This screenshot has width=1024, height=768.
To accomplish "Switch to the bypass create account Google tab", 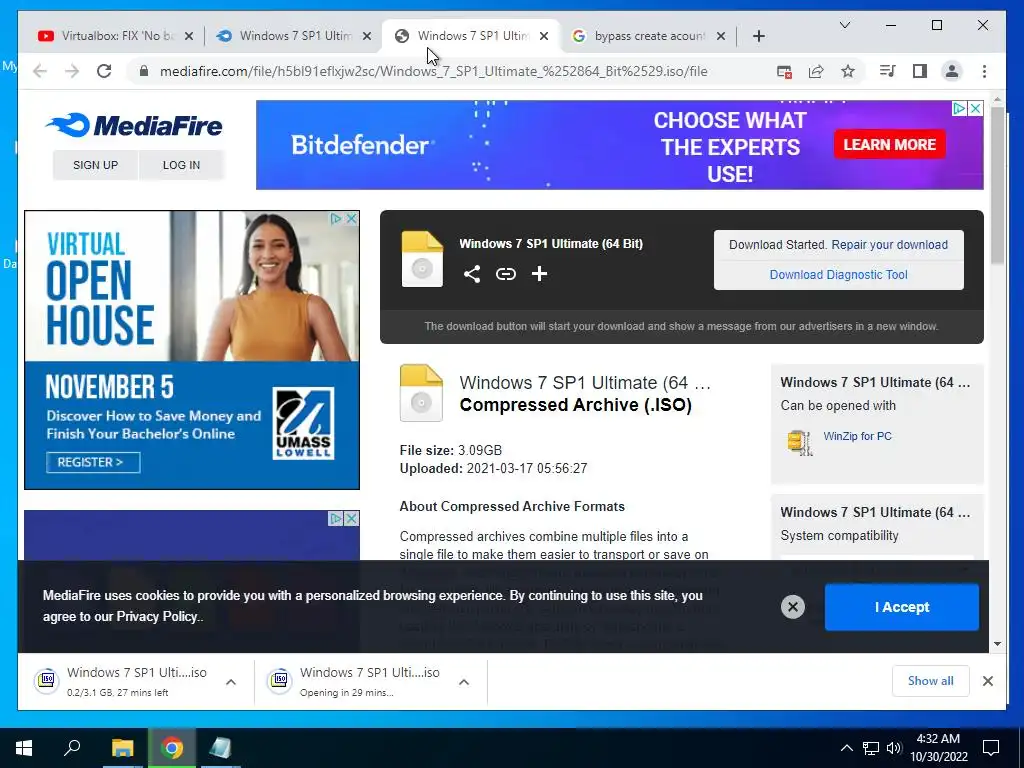I will (x=647, y=36).
